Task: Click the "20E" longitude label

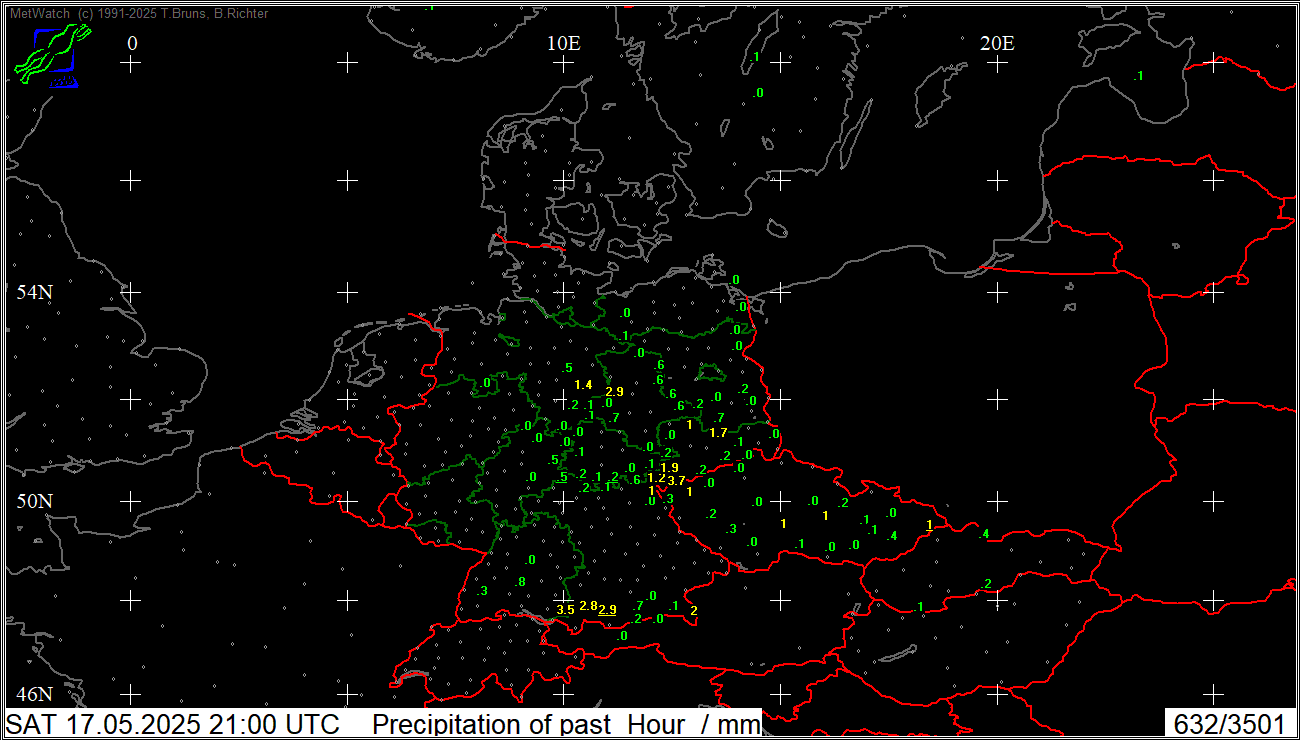Action: coord(997,43)
